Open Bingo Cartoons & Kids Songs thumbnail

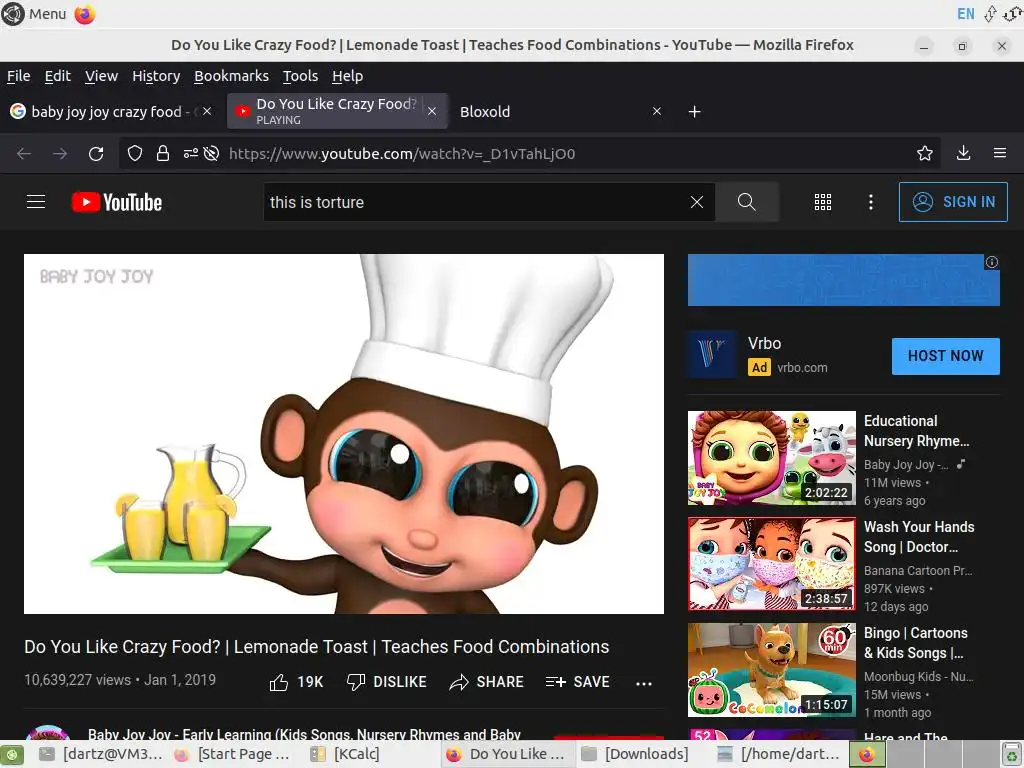[x=771, y=669]
